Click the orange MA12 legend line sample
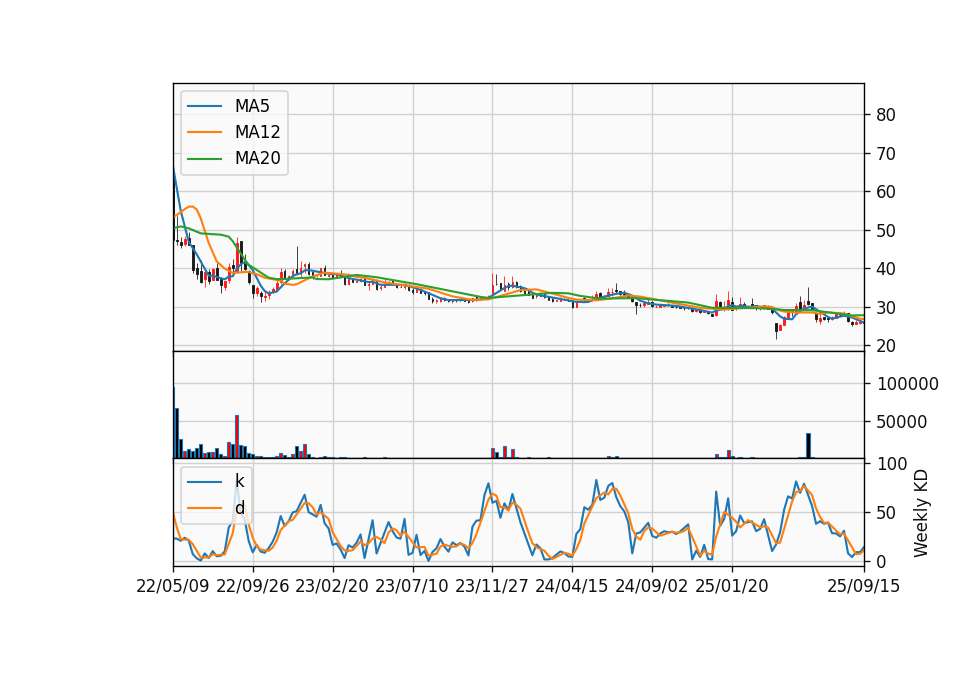 204,132
